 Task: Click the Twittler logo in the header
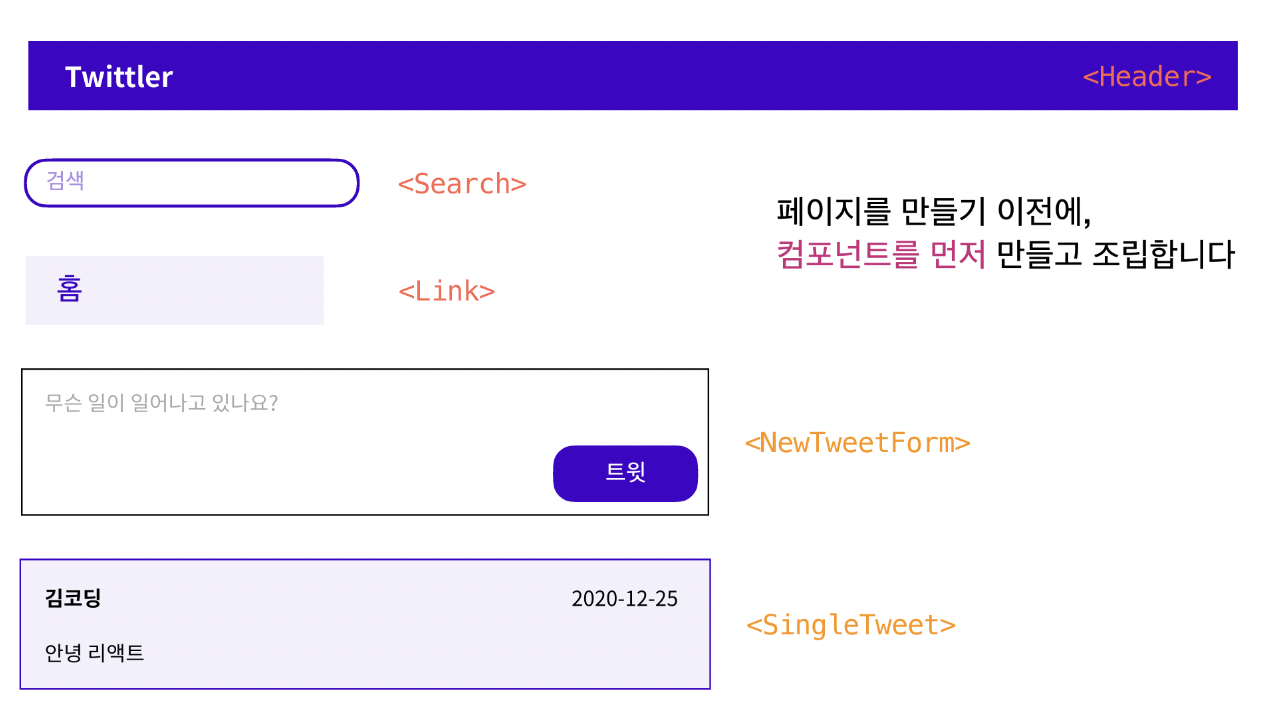(118, 76)
